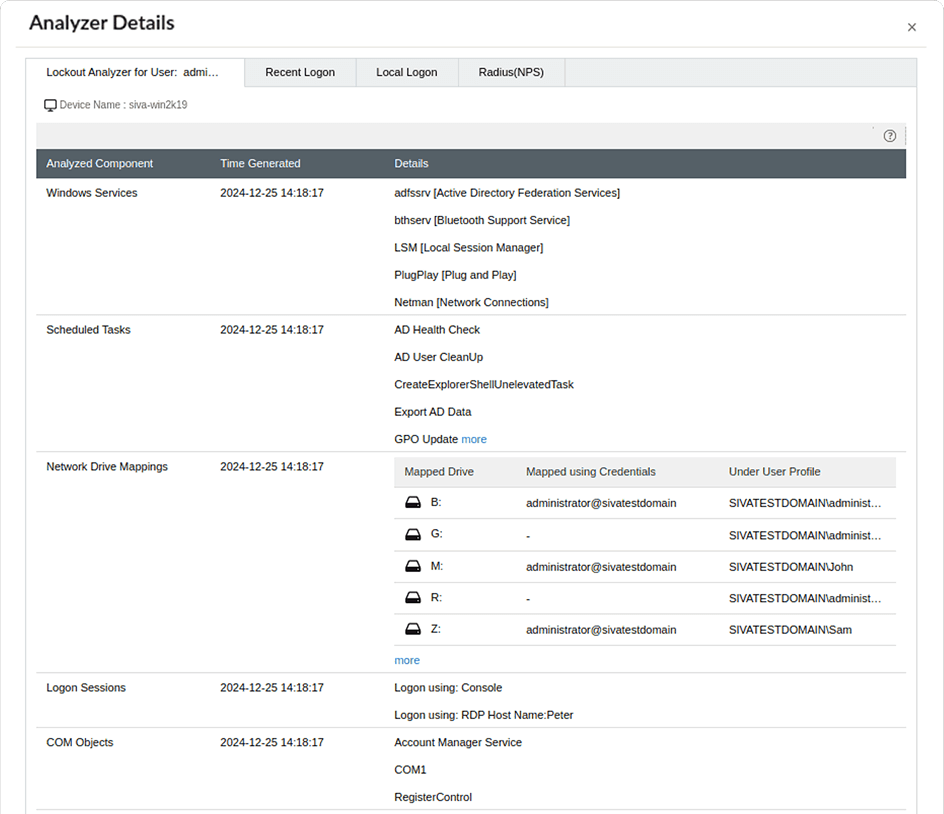944x814 pixels.
Task: Open the Local Logon tab
Action: pos(406,72)
